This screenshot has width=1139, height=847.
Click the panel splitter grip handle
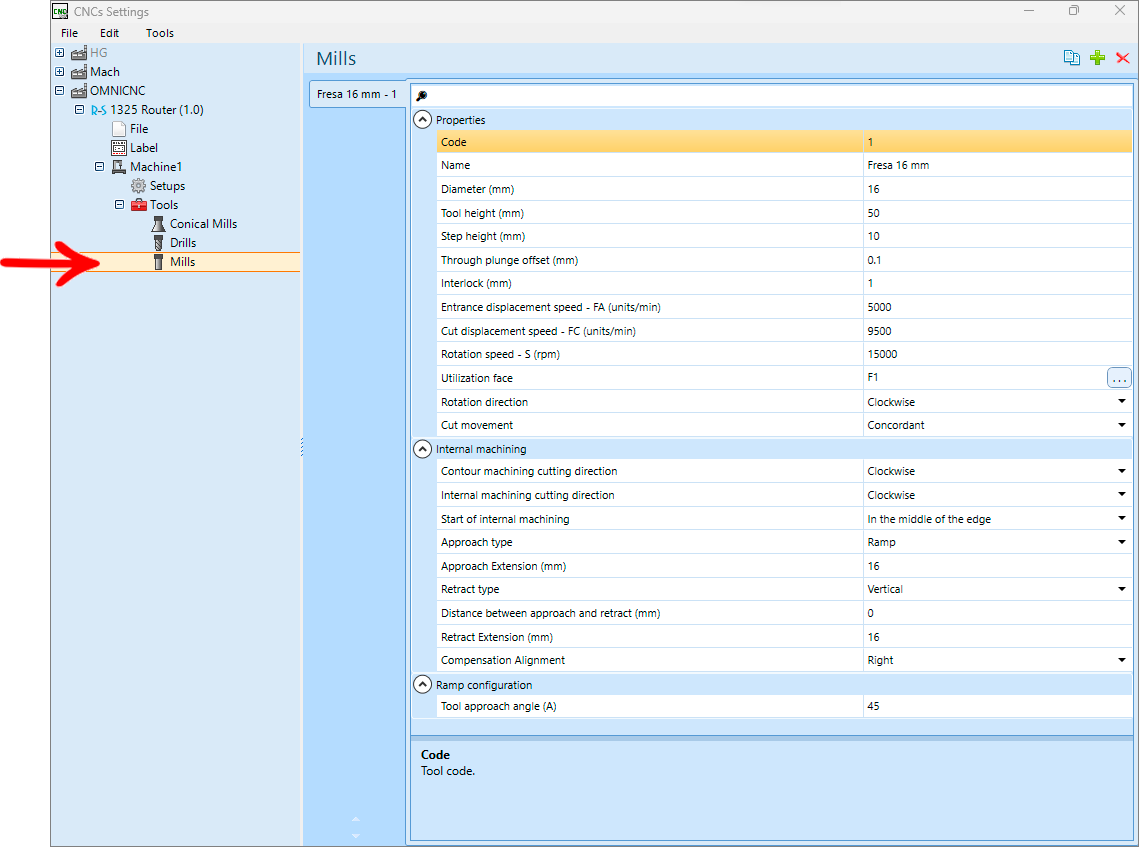[x=302, y=447]
